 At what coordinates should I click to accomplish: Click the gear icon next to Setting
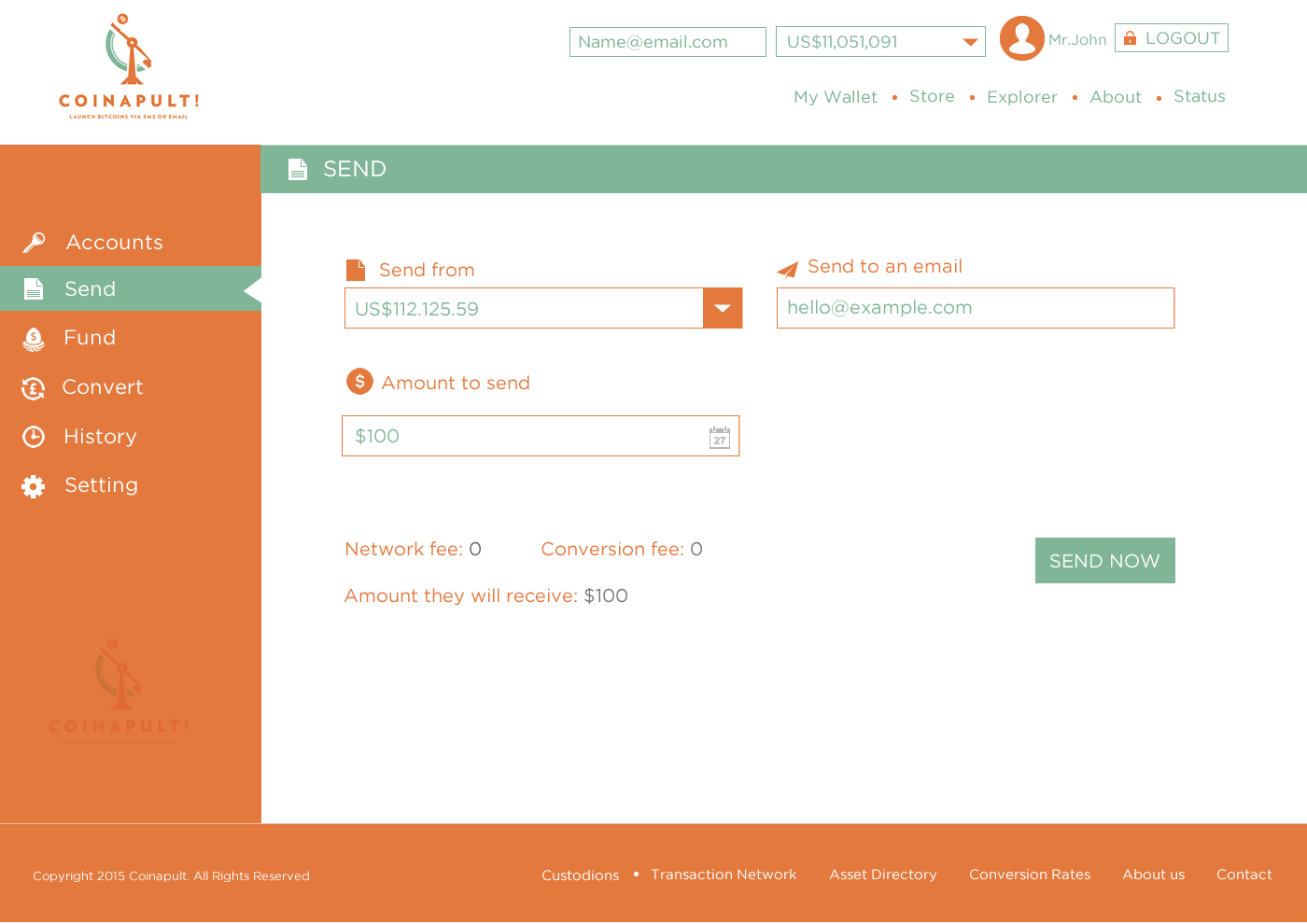tap(34, 486)
